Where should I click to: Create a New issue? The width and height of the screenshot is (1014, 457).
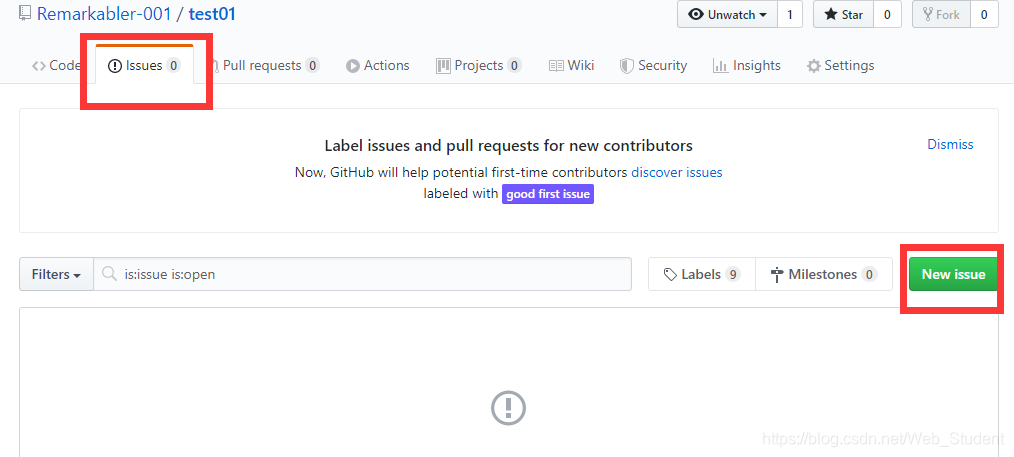[x=953, y=274]
